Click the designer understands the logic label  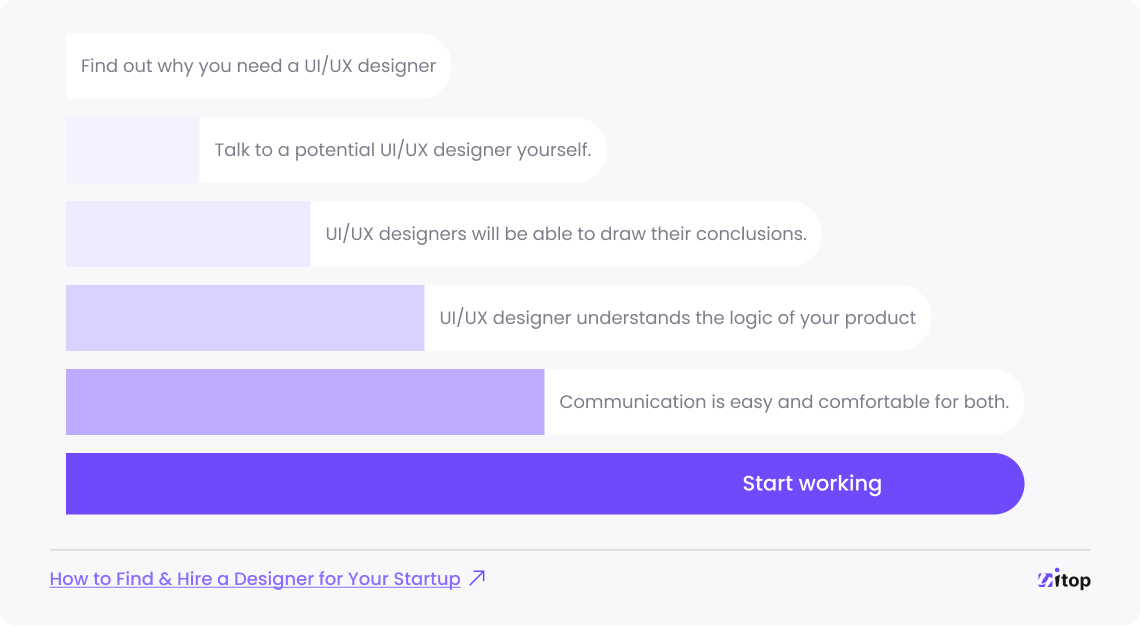(678, 318)
